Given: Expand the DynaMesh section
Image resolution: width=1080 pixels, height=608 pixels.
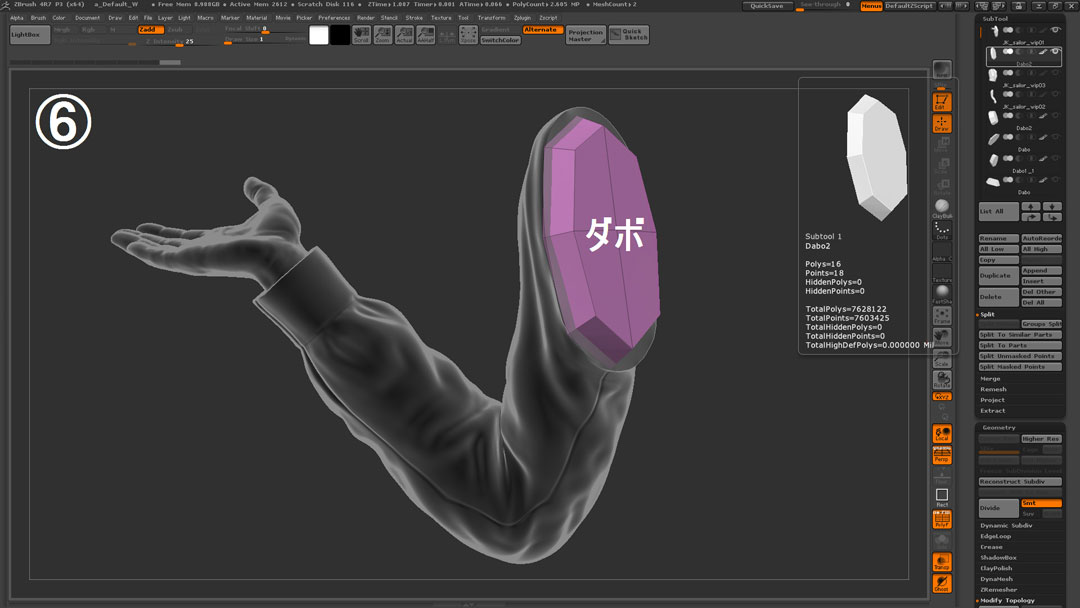Looking at the screenshot, I should (996, 579).
